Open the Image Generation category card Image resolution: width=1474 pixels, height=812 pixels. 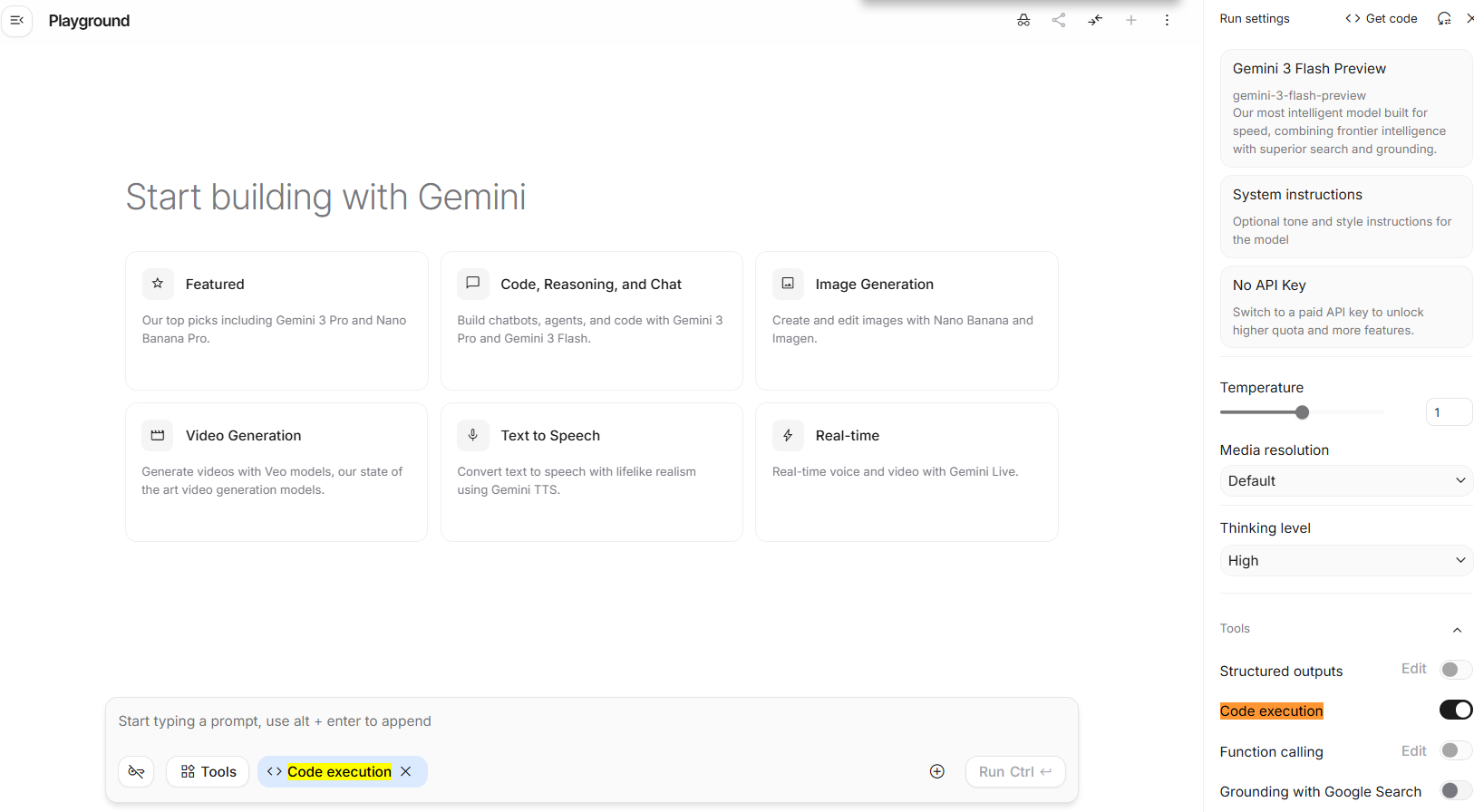[907, 320]
